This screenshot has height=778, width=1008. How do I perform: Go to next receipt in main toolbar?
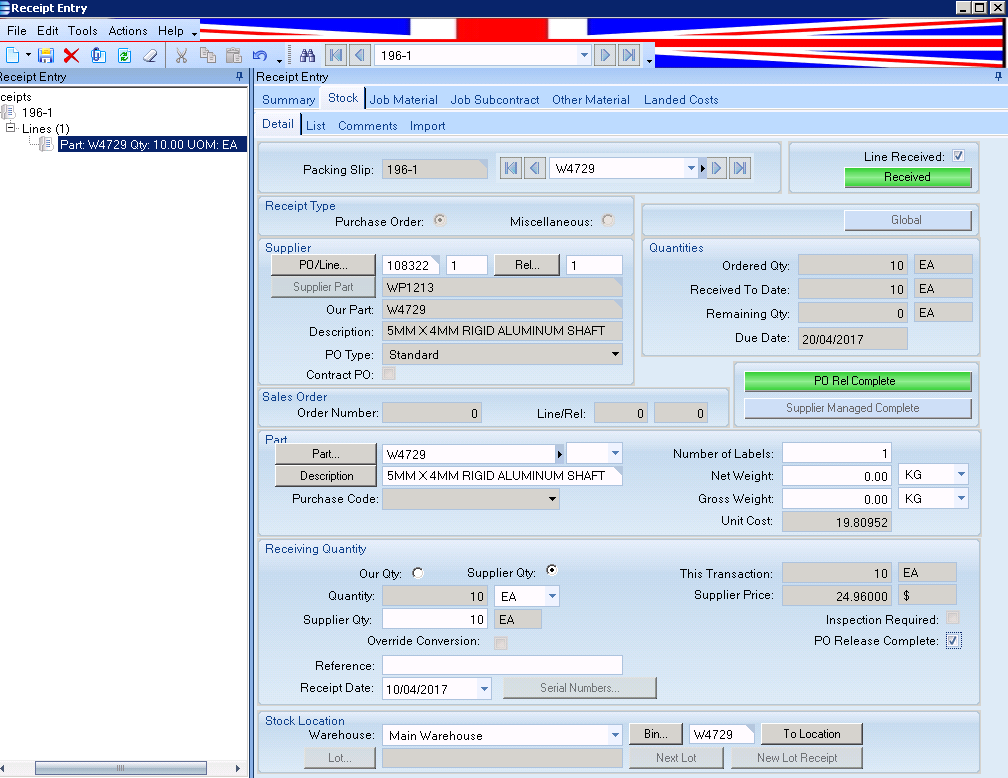coord(604,55)
